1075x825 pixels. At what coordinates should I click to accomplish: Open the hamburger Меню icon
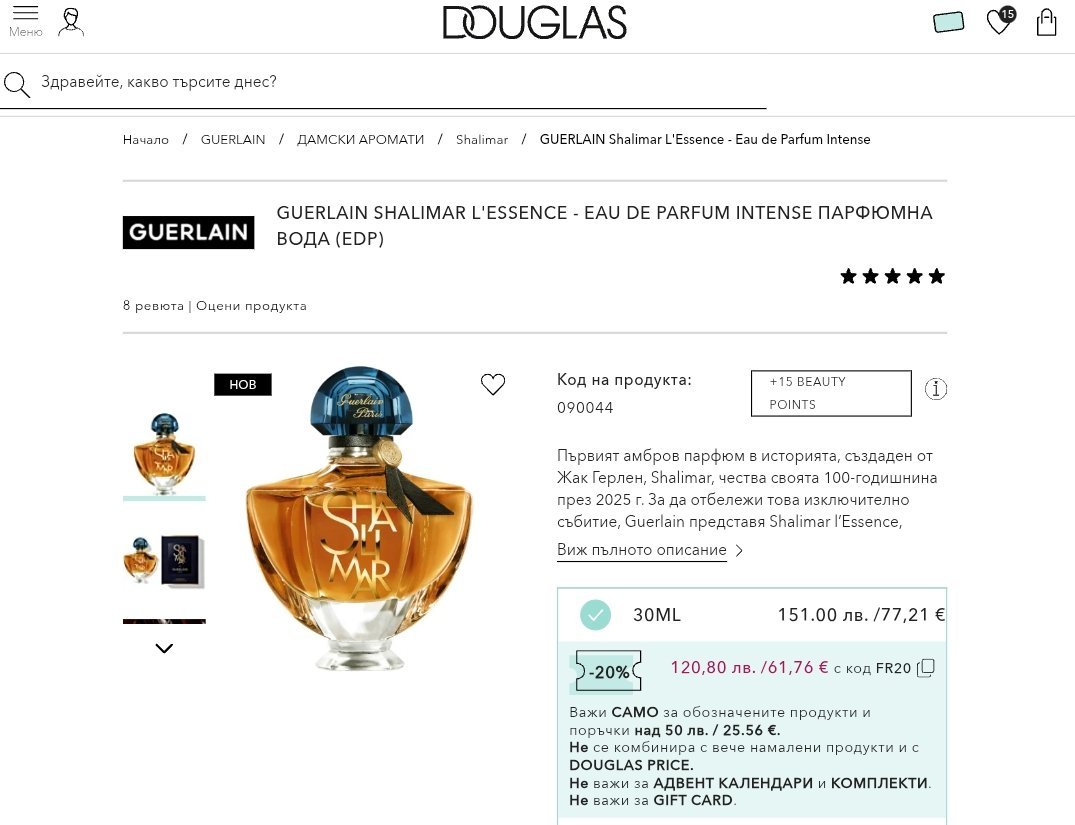tap(25, 21)
